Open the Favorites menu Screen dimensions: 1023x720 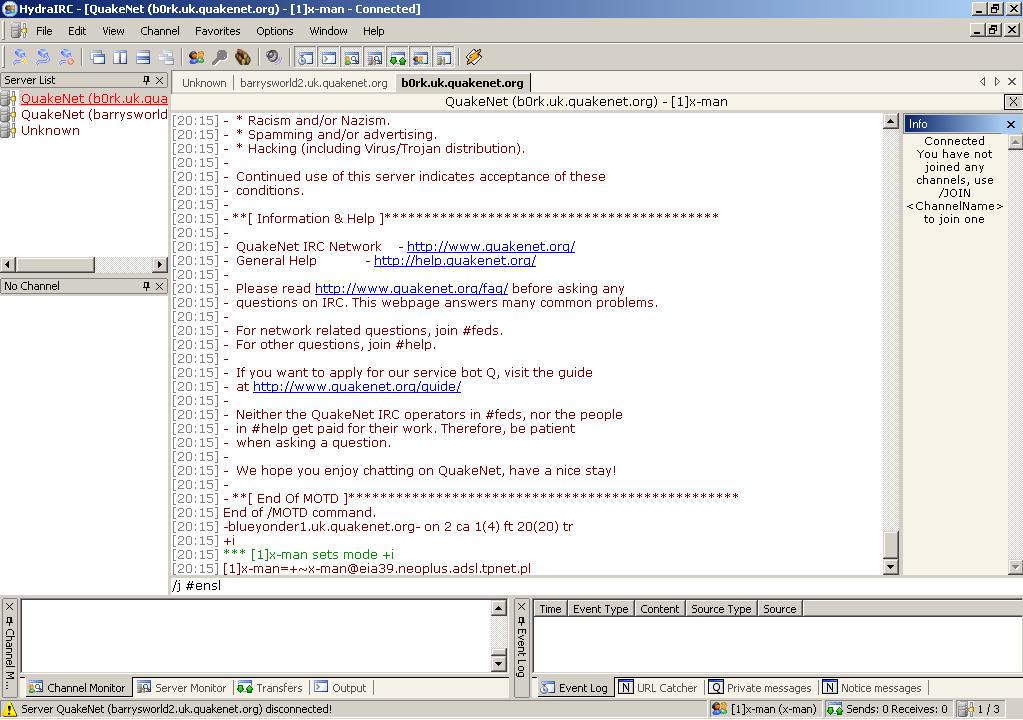pos(218,31)
